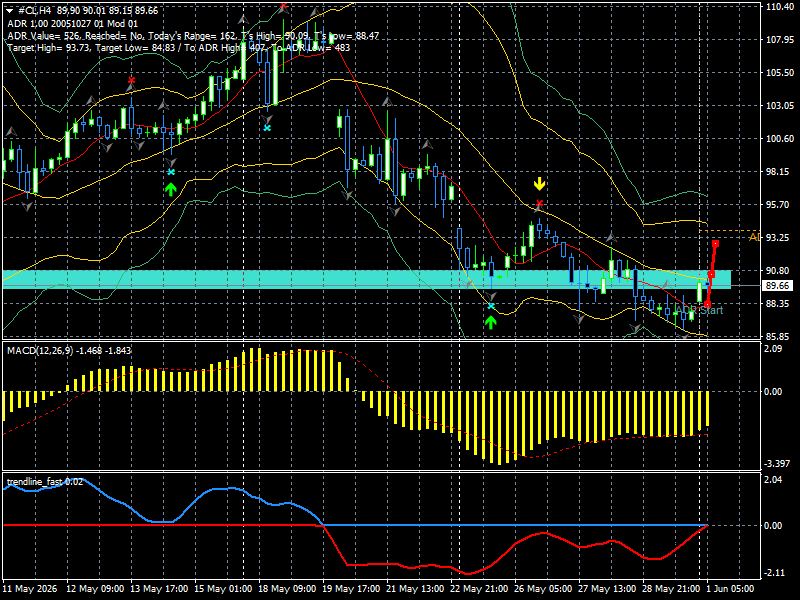Click the bottom red square of the red zigzag line

click(707, 305)
